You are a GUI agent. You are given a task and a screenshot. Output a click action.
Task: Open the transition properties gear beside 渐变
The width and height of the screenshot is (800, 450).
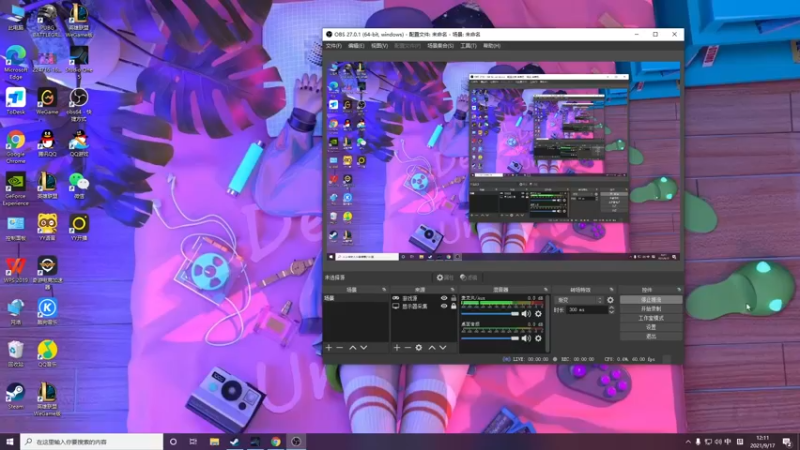(610, 300)
